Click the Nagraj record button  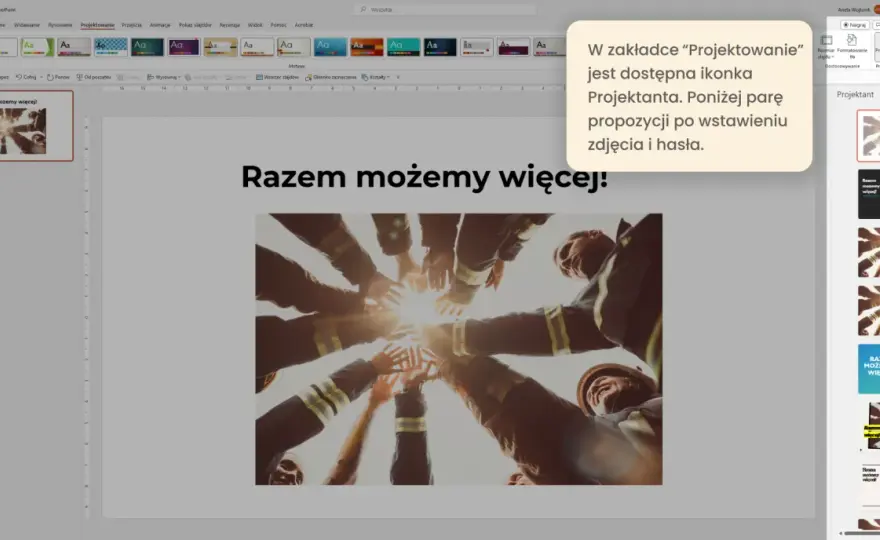pyautogui.click(x=855, y=25)
